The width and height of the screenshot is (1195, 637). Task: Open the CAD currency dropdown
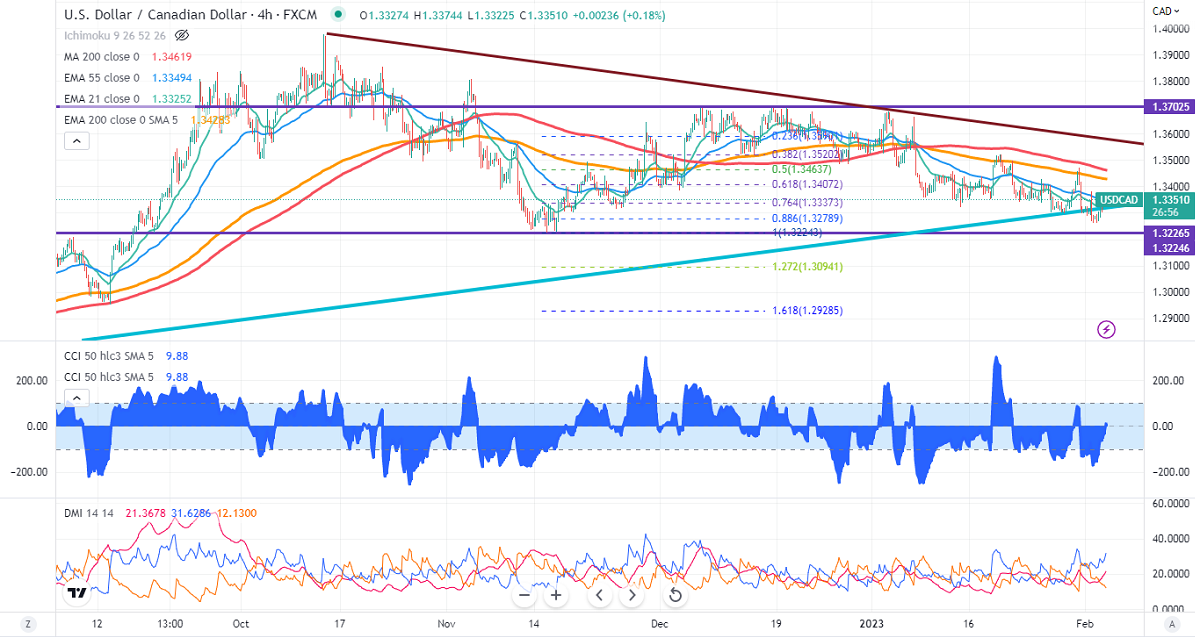point(1167,11)
